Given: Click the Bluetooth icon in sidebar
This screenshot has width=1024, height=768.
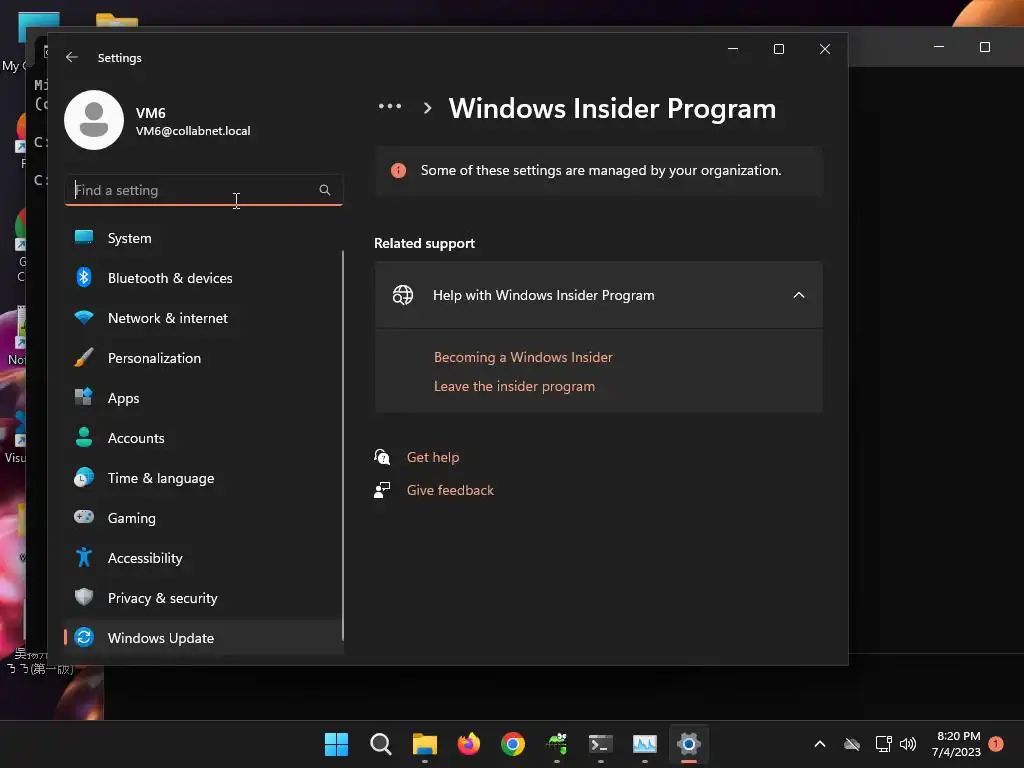Looking at the screenshot, I should (84, 278).
